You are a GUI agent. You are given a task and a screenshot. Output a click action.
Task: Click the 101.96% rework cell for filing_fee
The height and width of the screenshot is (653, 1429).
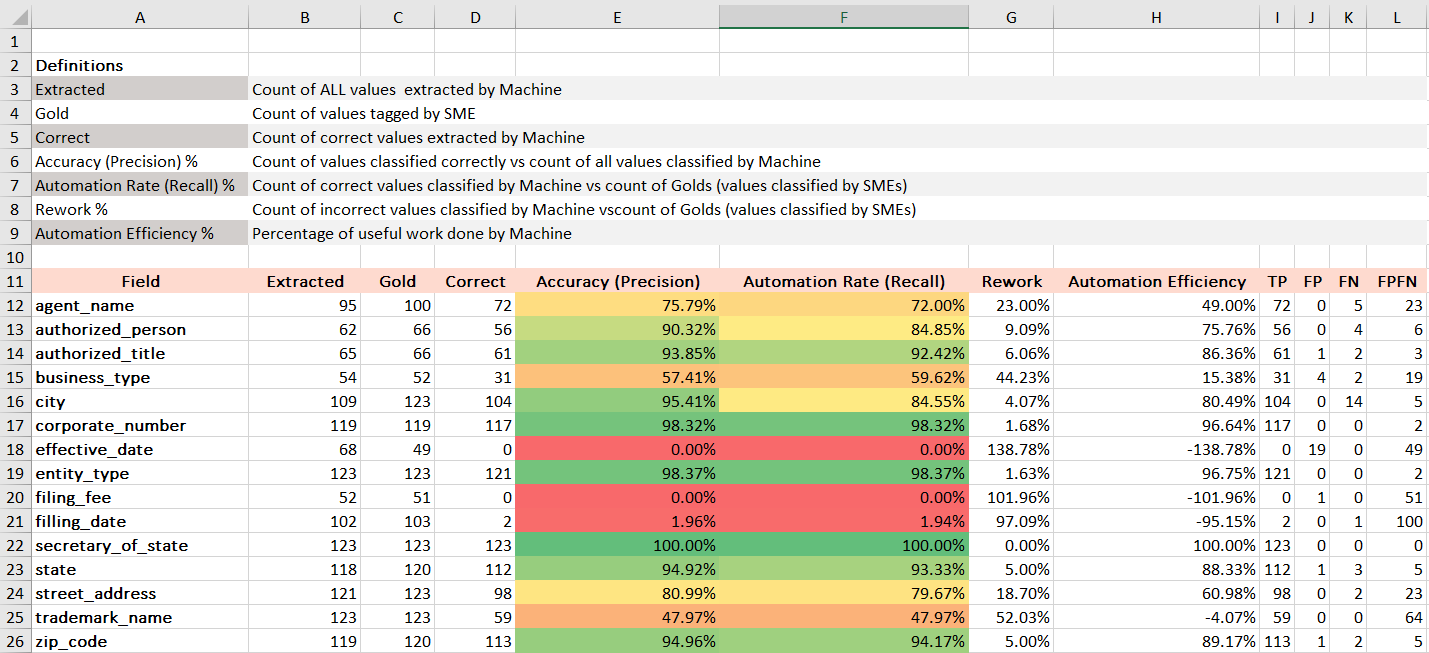1011,497
